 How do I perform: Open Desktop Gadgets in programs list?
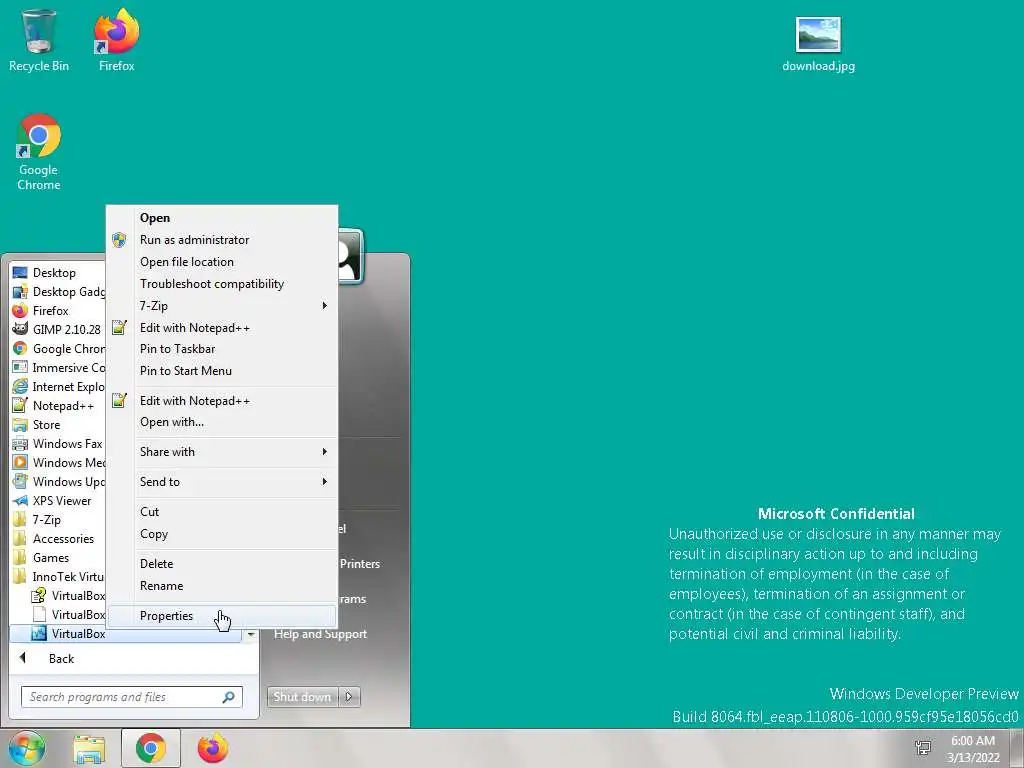point(57,291)
